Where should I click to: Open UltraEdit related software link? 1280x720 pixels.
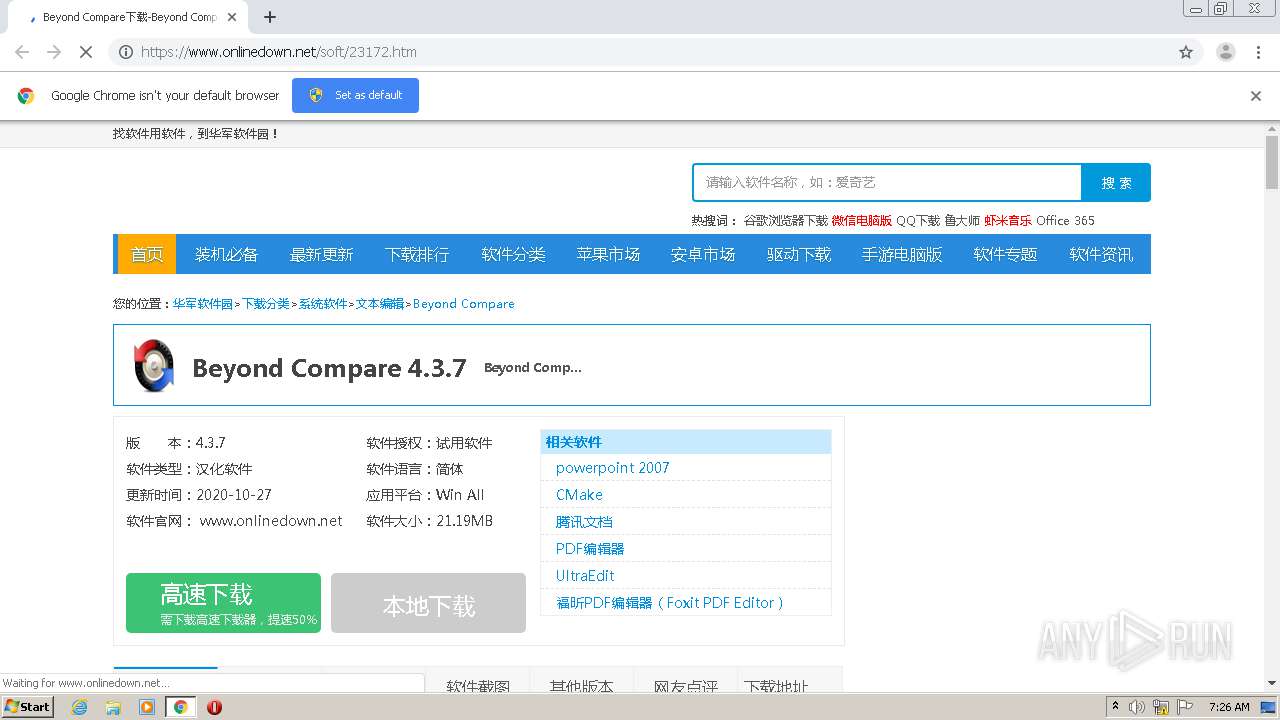coord(585,576)
